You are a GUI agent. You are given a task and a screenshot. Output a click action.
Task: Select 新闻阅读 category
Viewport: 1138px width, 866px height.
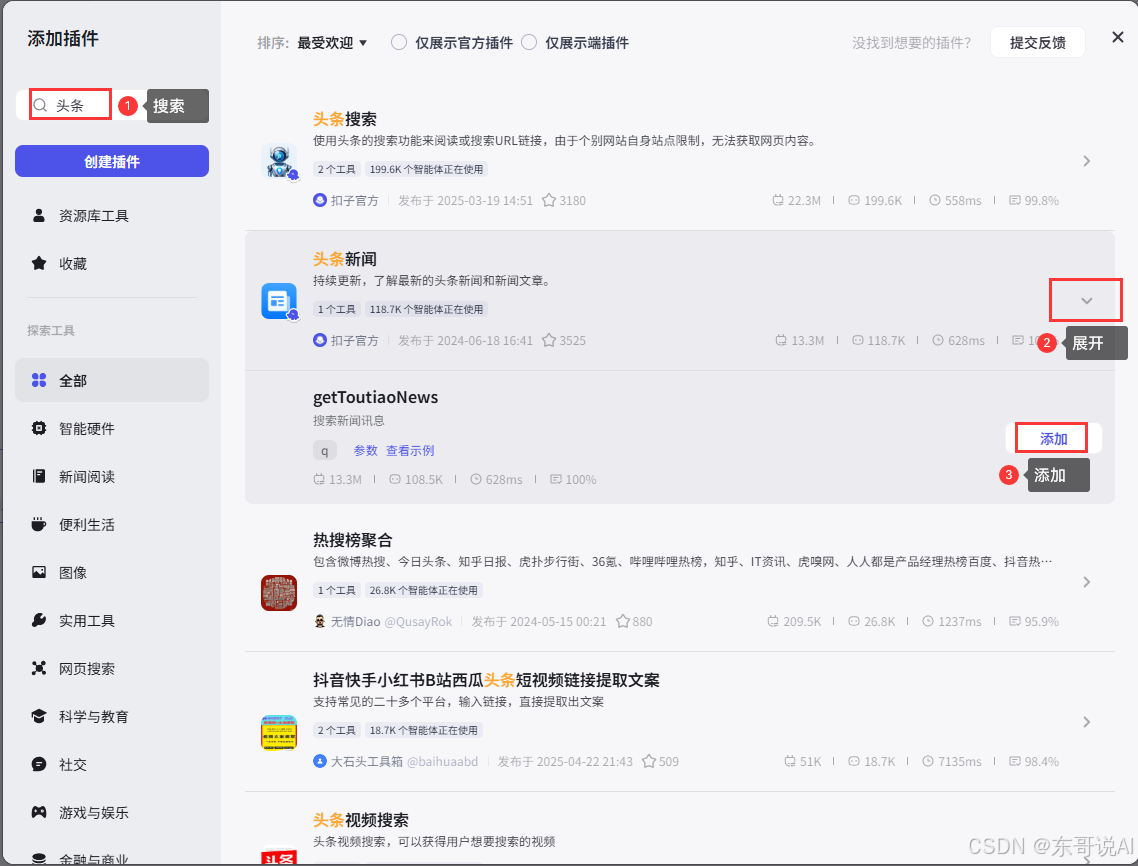pos(112,476)
